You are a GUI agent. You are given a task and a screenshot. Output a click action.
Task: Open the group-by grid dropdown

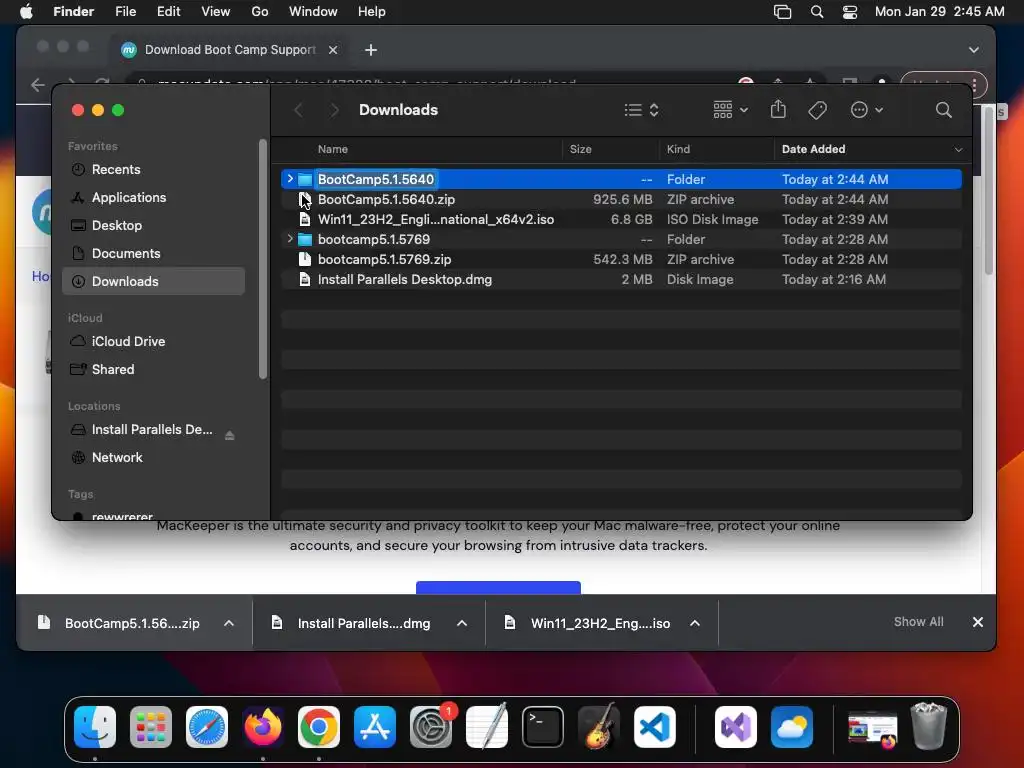point(730,110)
